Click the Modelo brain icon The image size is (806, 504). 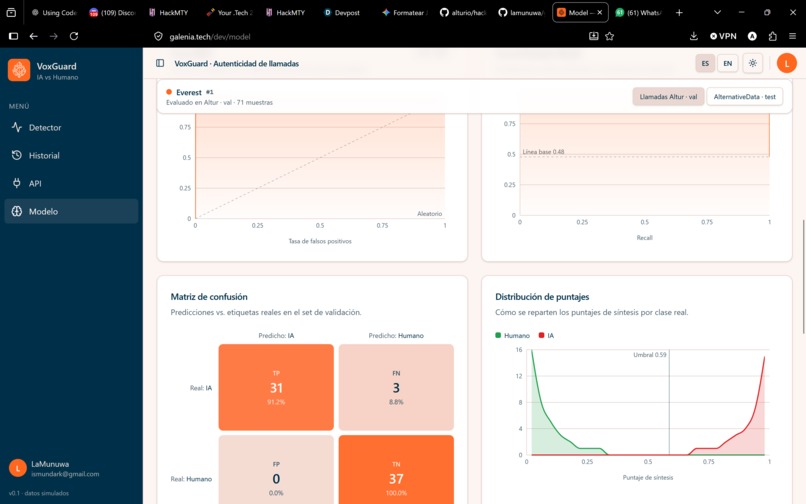pos(17,211)
